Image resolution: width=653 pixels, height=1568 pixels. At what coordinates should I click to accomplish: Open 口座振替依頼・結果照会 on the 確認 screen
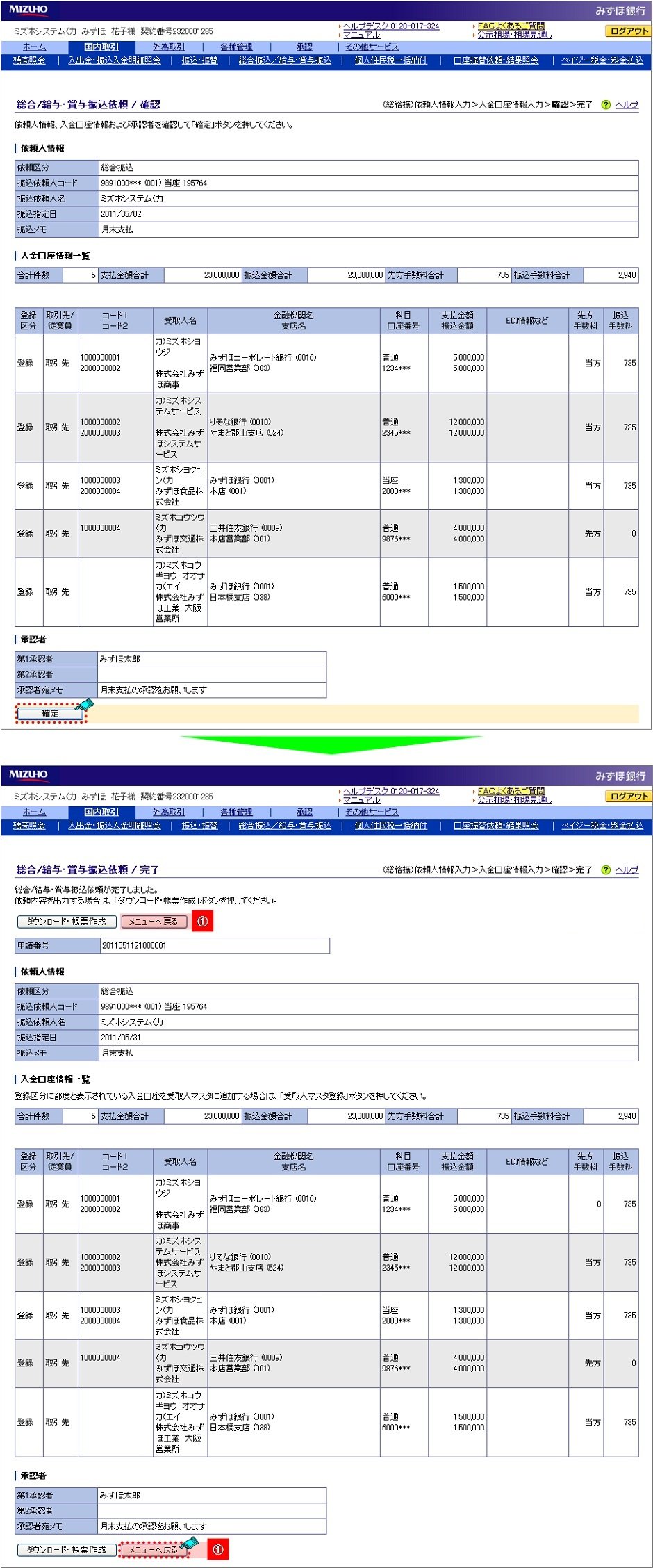496,60
